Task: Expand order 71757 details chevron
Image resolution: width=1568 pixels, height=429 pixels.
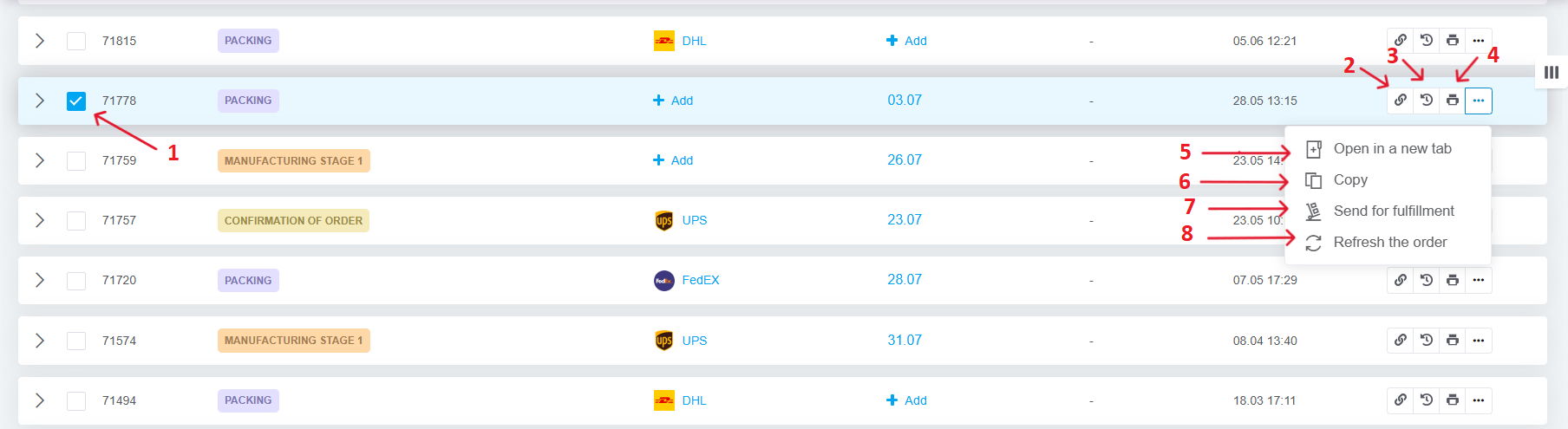Action: (40, 220)
